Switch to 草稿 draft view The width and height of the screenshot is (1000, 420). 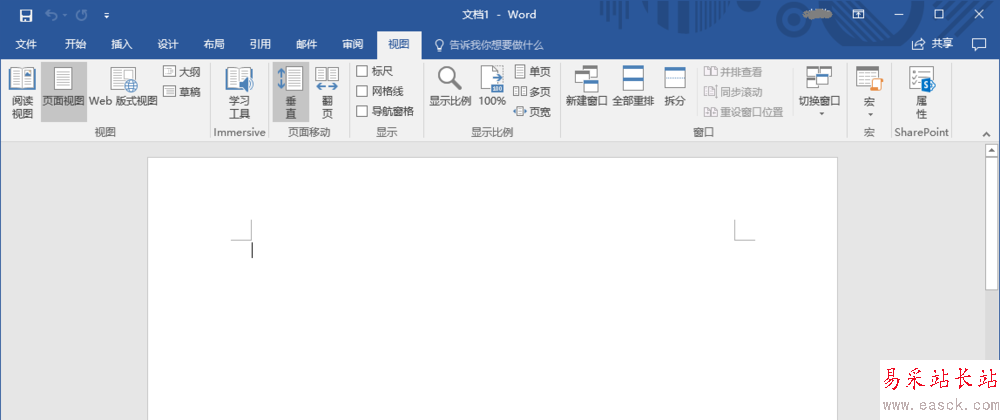[x=182, y=92]
